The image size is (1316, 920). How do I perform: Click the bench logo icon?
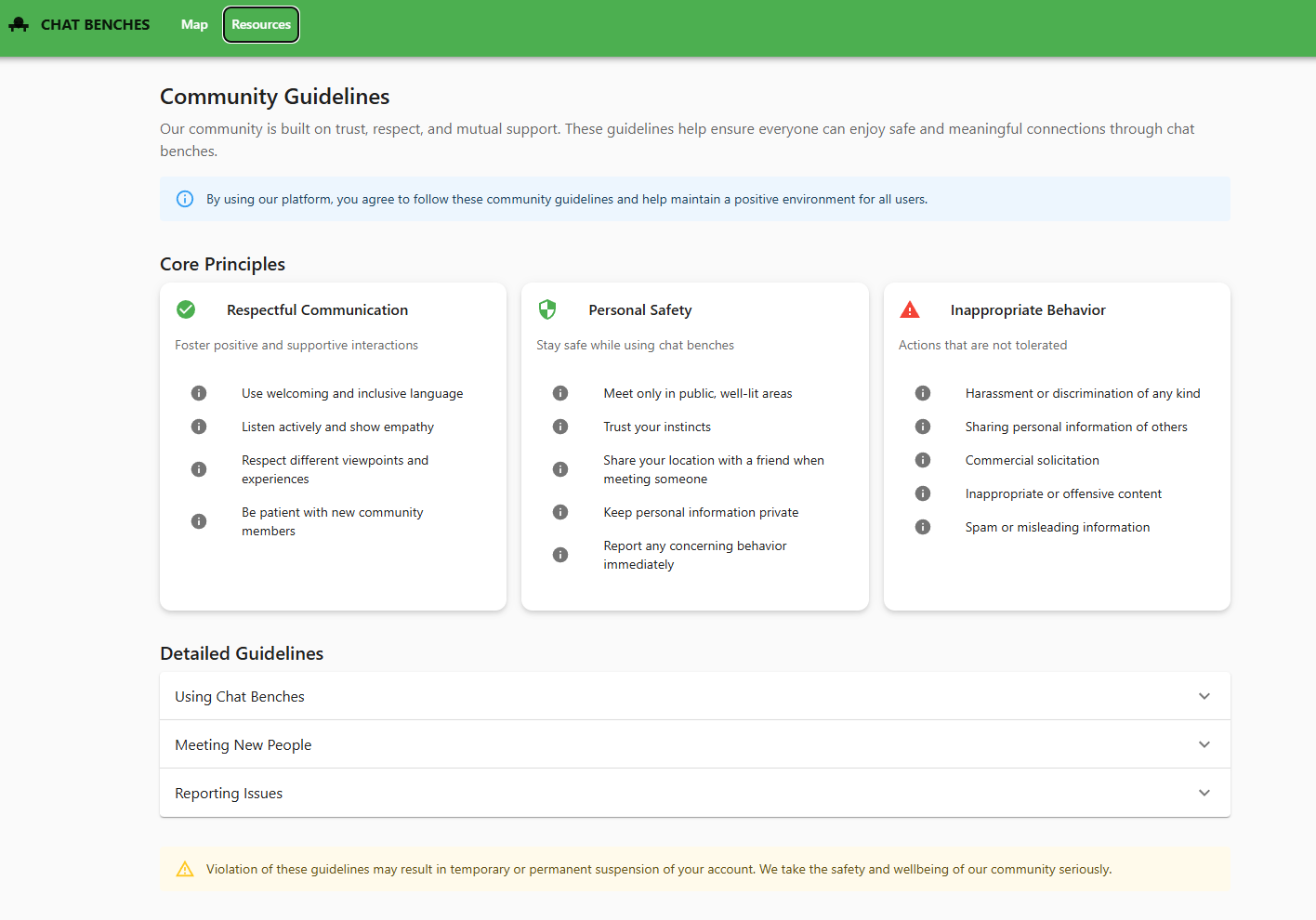[19, 25]
